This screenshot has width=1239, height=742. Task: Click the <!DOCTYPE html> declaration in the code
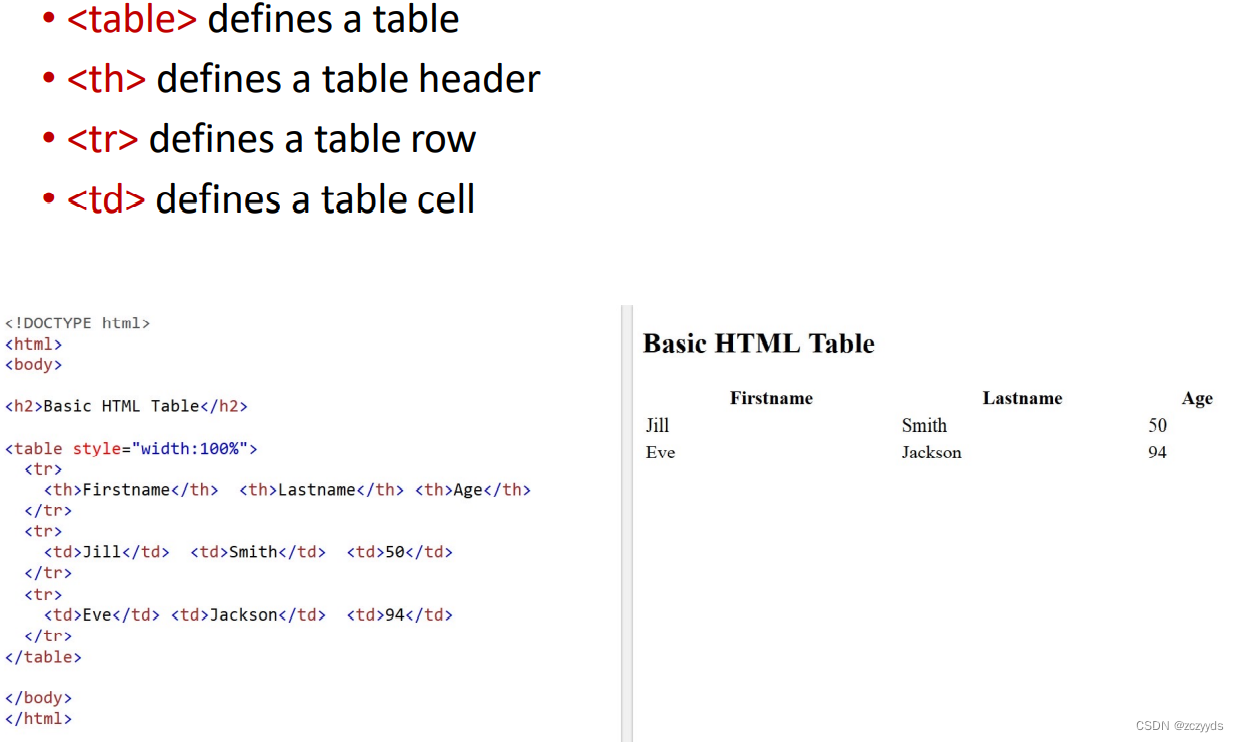click(78, 322)
